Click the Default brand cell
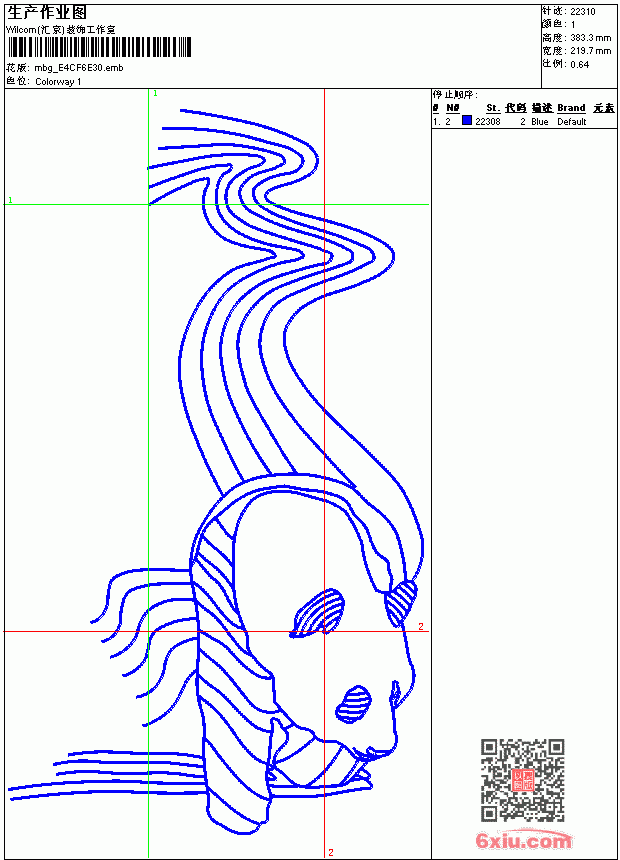620x860 pixels. [x=572, y=122]
